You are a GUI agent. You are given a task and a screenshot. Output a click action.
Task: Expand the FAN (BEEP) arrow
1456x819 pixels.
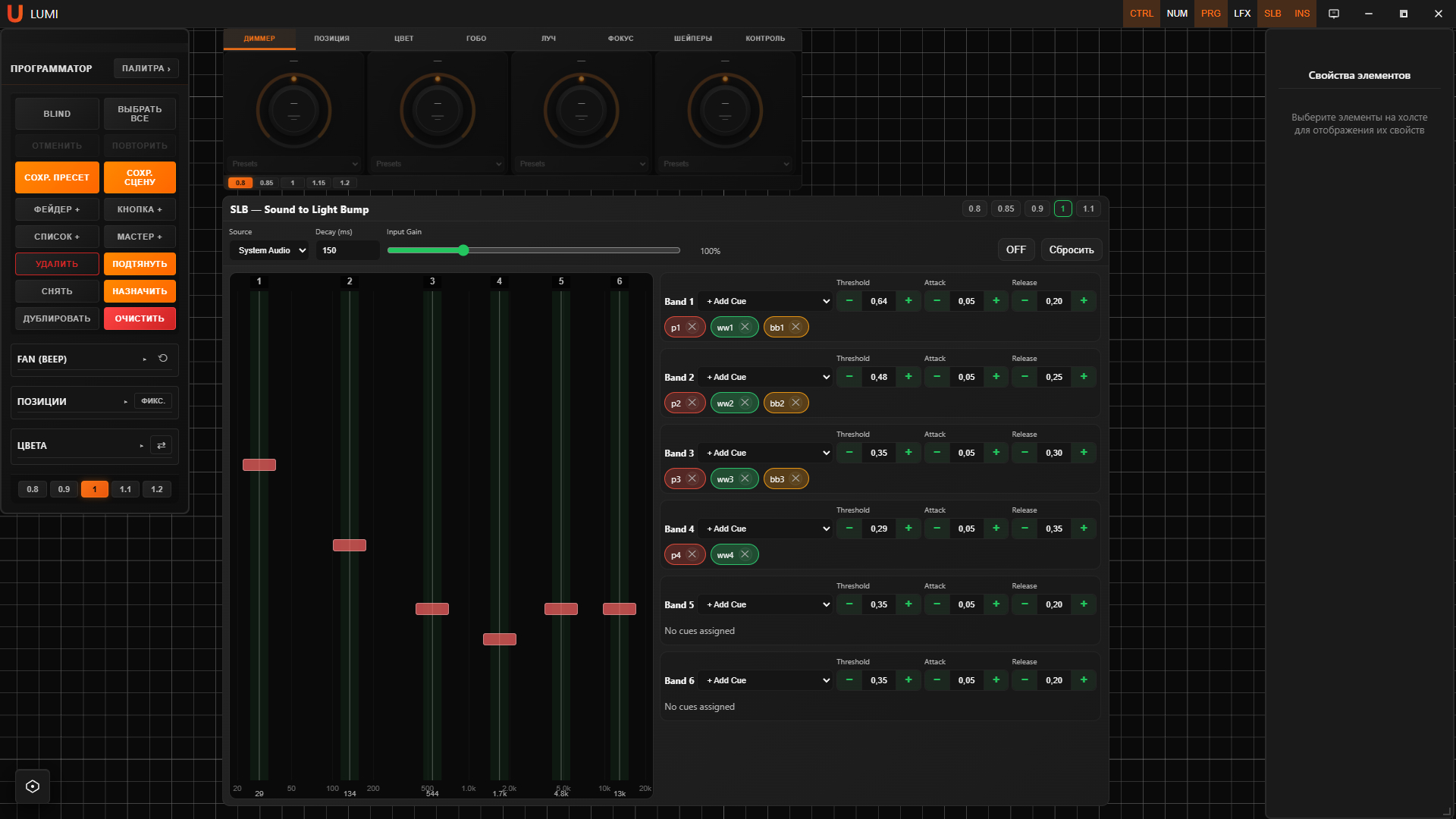tap(144, 359)
